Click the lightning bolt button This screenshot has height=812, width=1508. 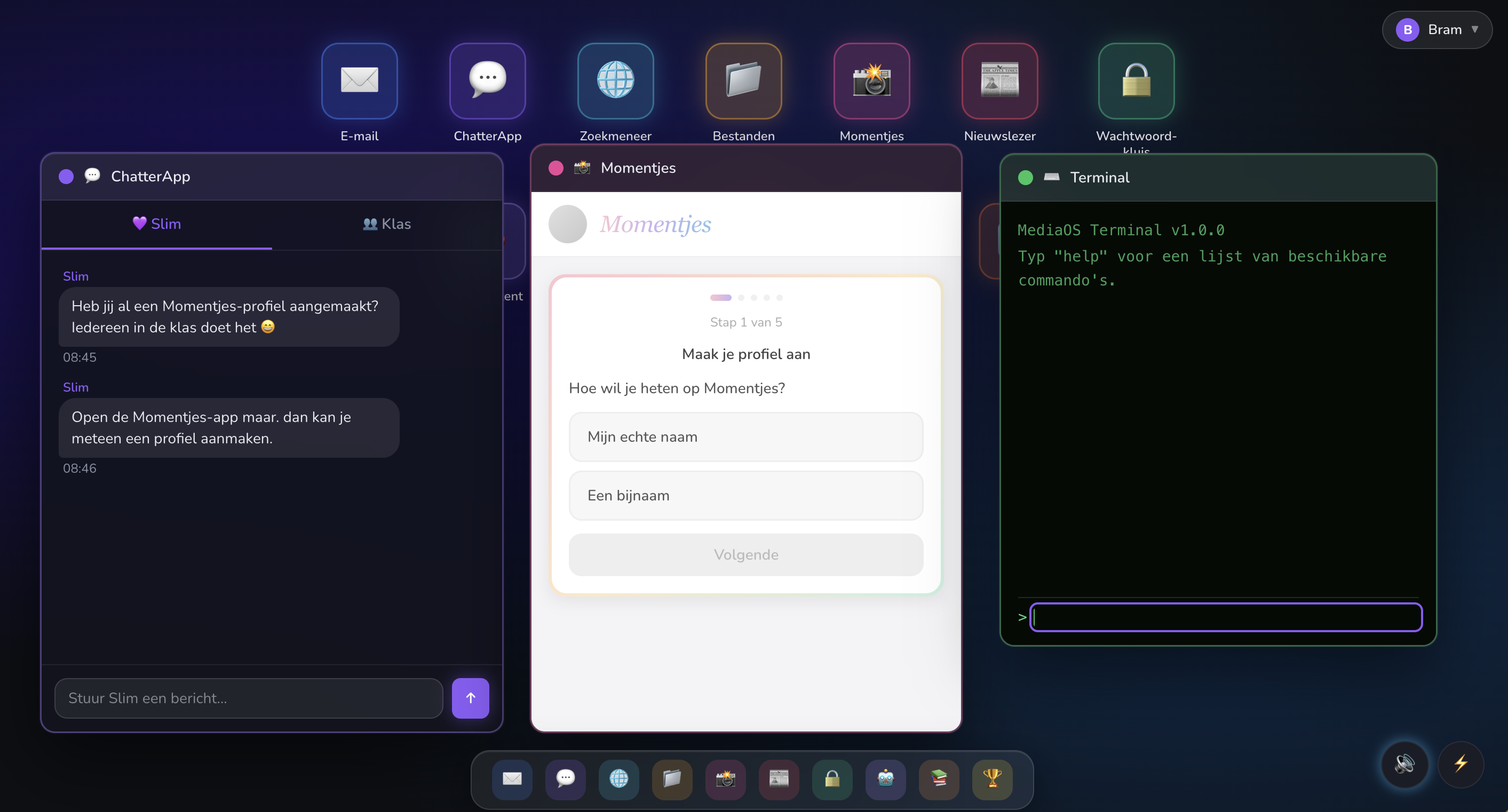[1461, 763]
